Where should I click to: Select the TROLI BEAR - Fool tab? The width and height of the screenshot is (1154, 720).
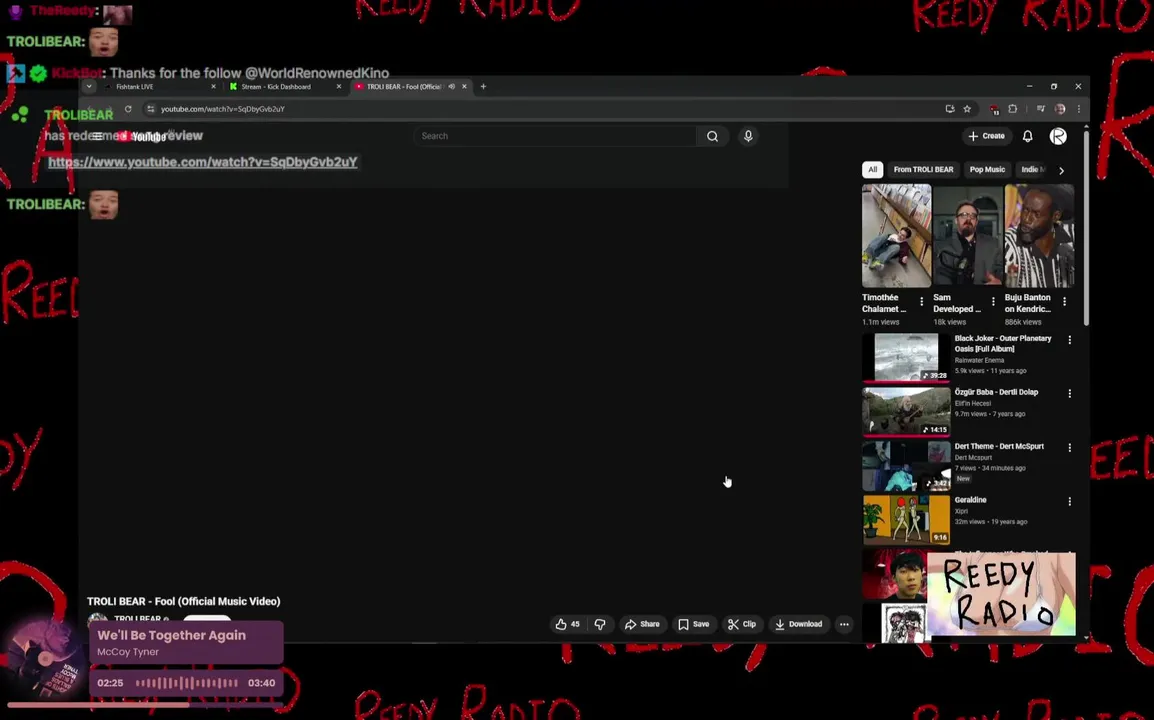(x=403, y=86)
